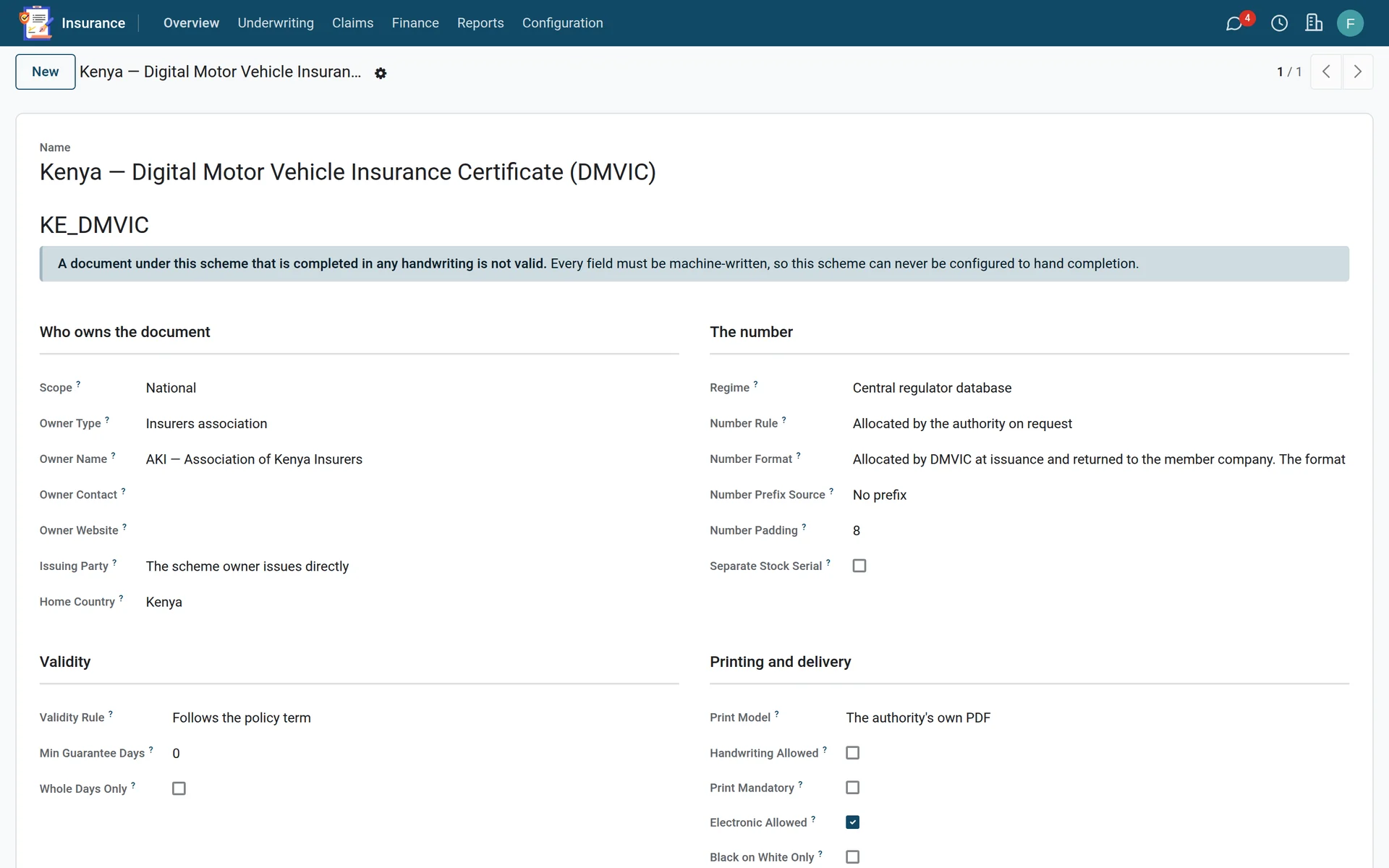Edit the Owner Contact field
This screenshot has width=1389, height=868.
[x=412, y=495]
